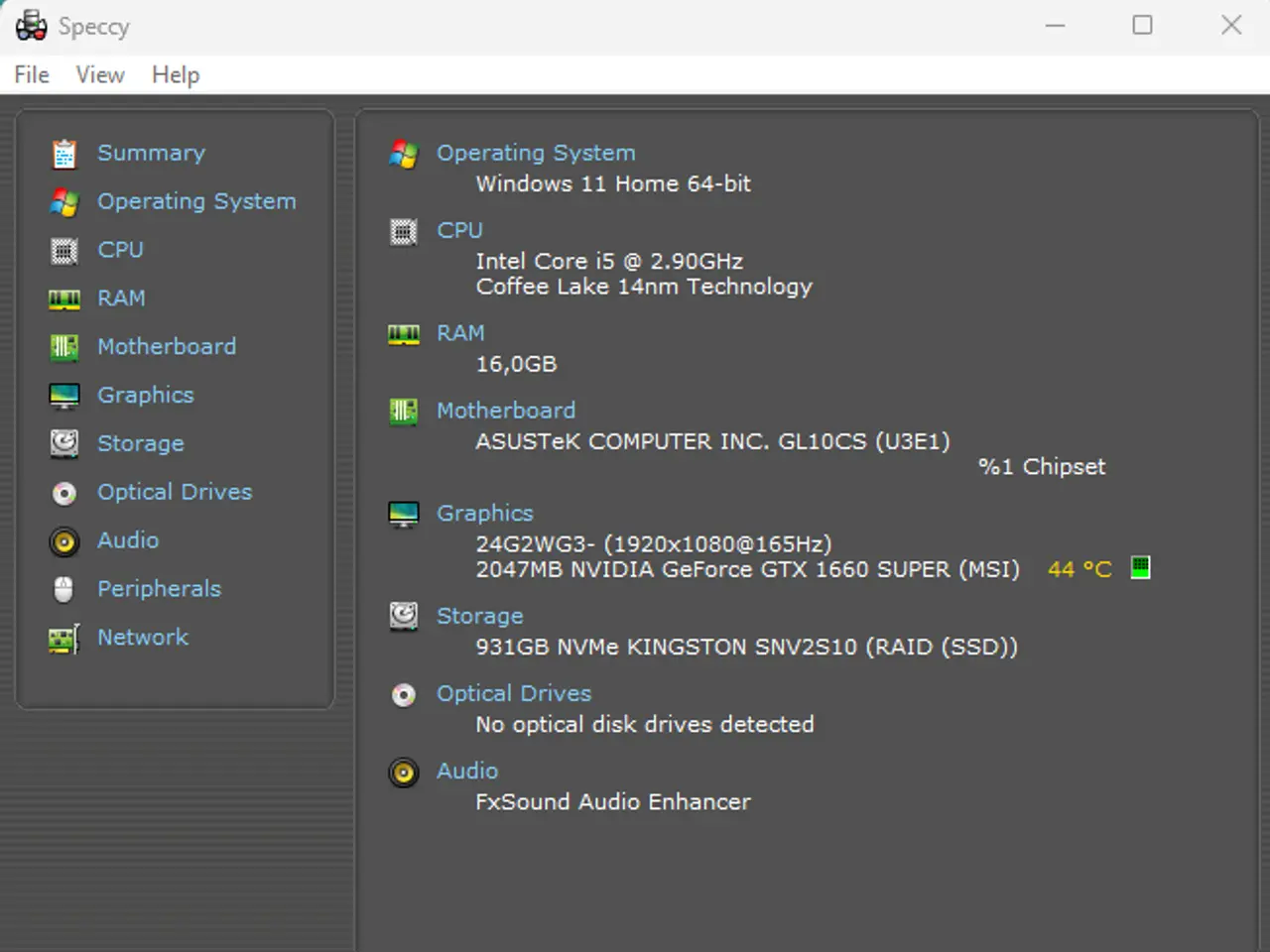
Task: Click the Summary clipboard icon in sidebar
Action: pyautogui.click(x=64, y=154)
